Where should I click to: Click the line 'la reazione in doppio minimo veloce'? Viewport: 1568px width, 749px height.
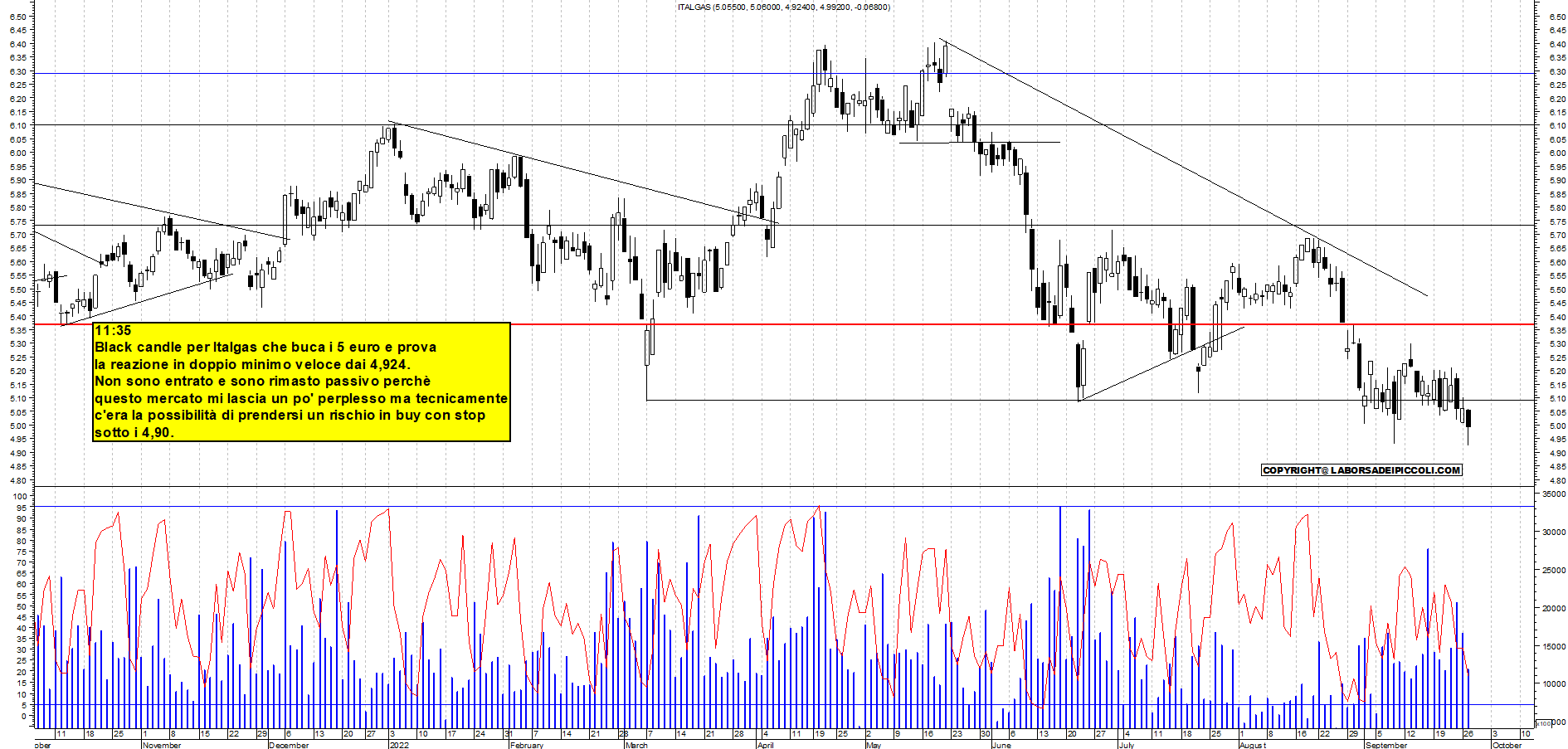click(252, 364)
